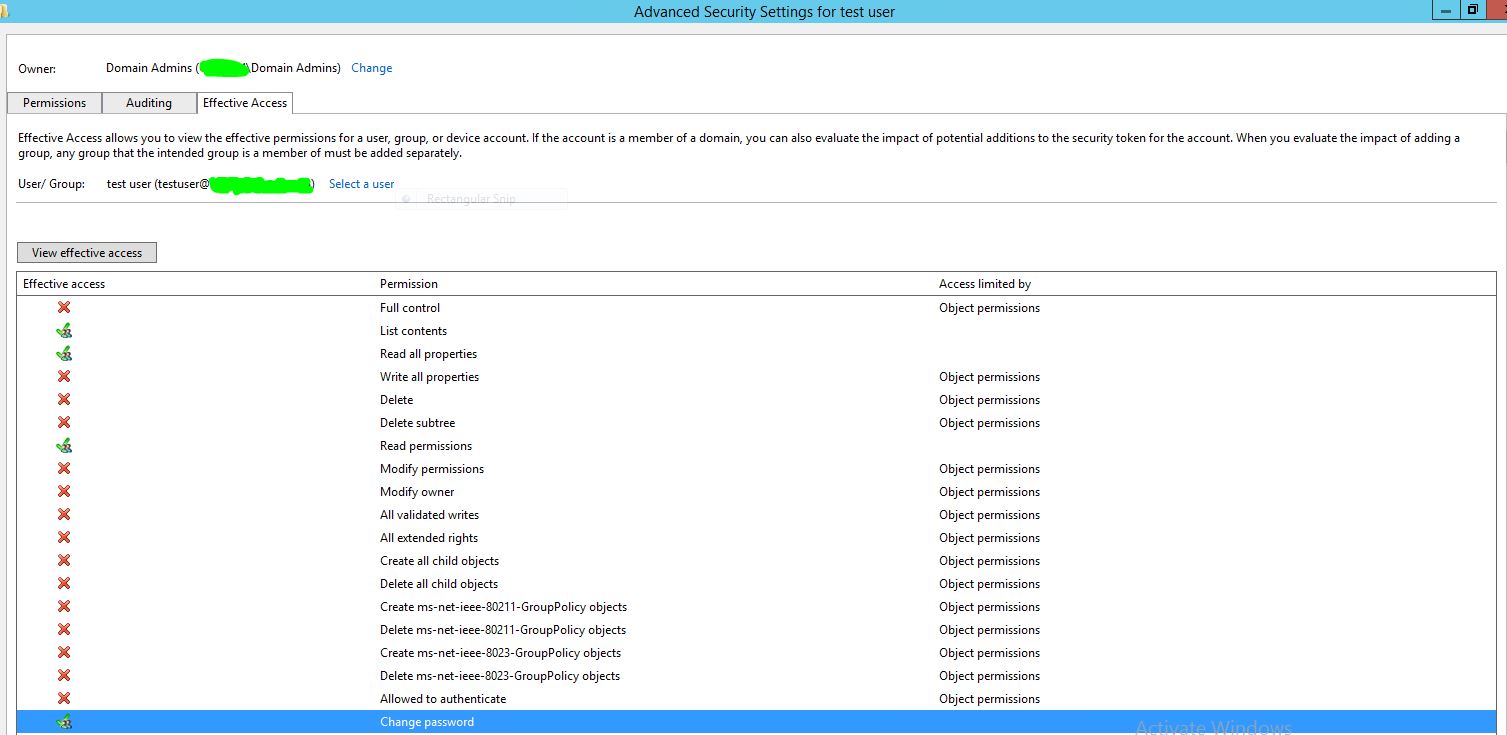Click the green check icon beside List contents
The image size is (1507, 735).
tap(64, 331)
